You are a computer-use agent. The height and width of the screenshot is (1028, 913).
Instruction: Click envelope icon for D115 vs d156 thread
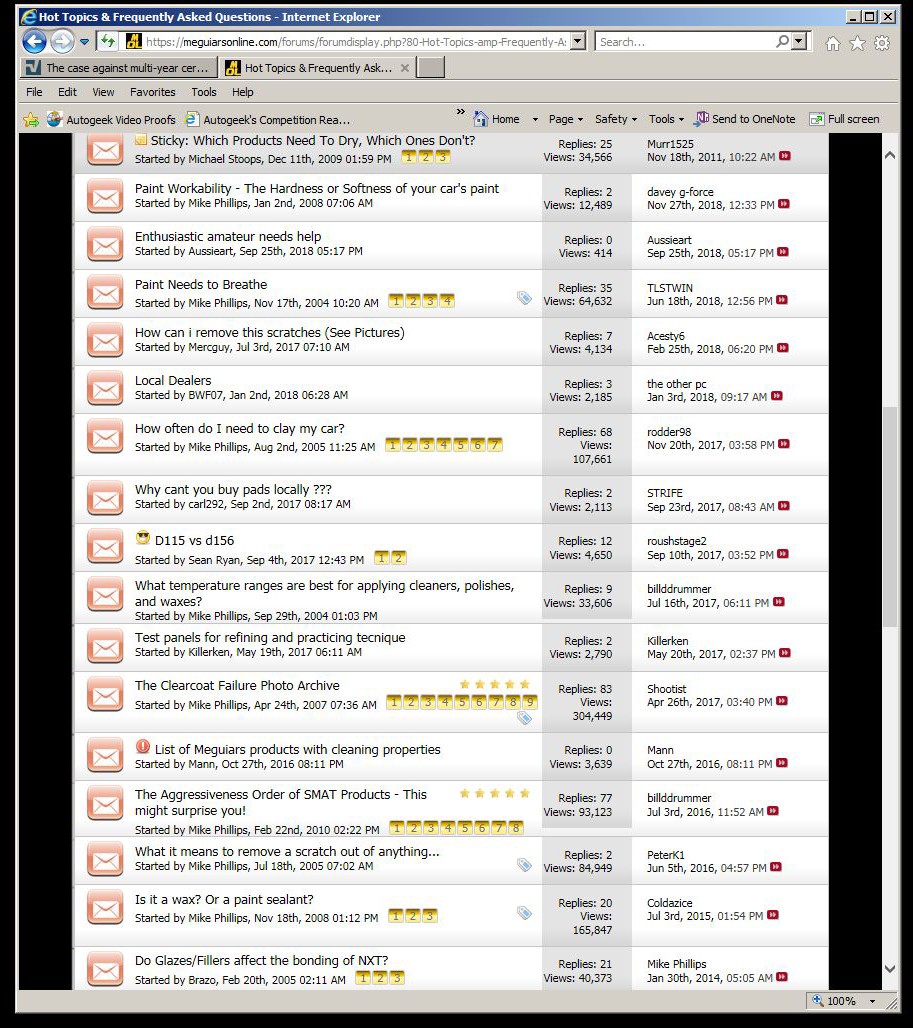(105, 548)
